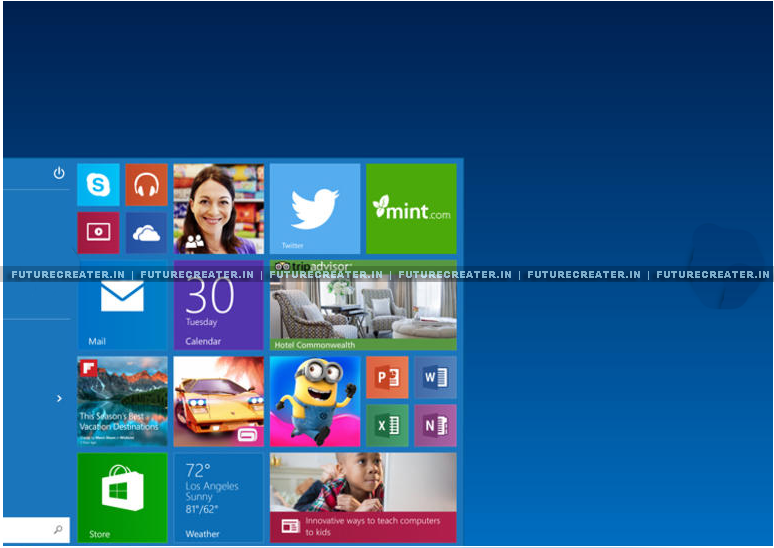This screenshot has height=548, width=774.
Task: Open the OneDrive cloud tile
Action: click(x=146, y=233)
